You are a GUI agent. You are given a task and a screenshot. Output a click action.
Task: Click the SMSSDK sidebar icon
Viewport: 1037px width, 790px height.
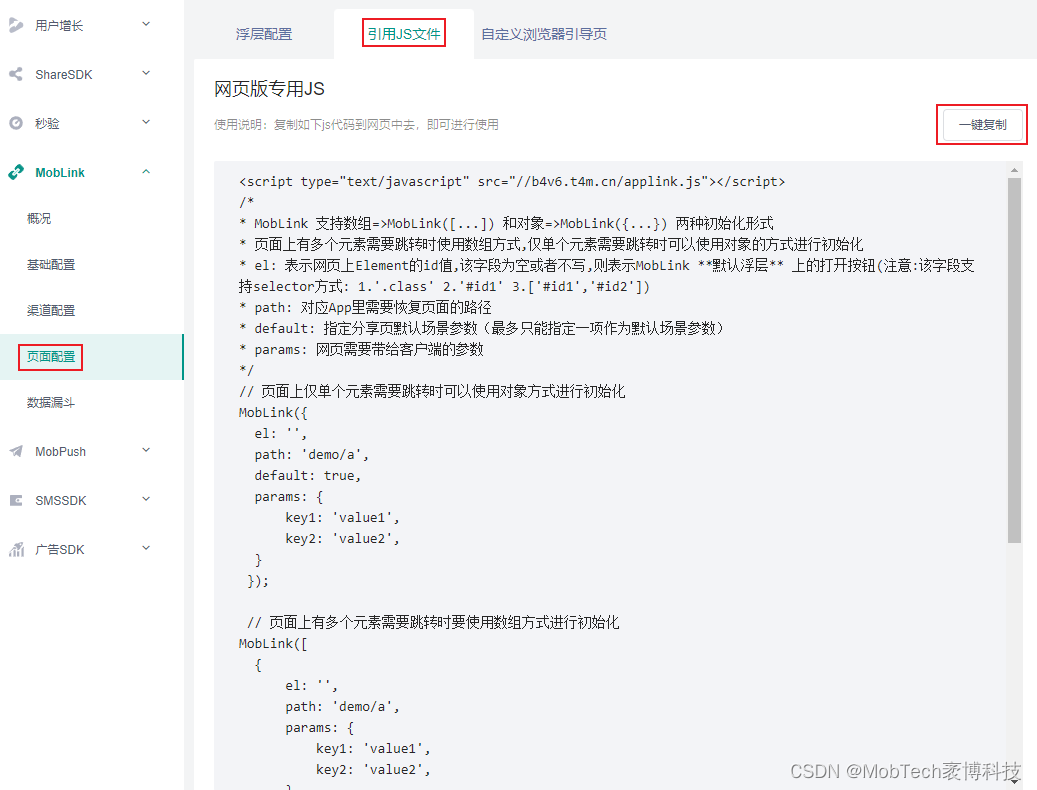15,500
